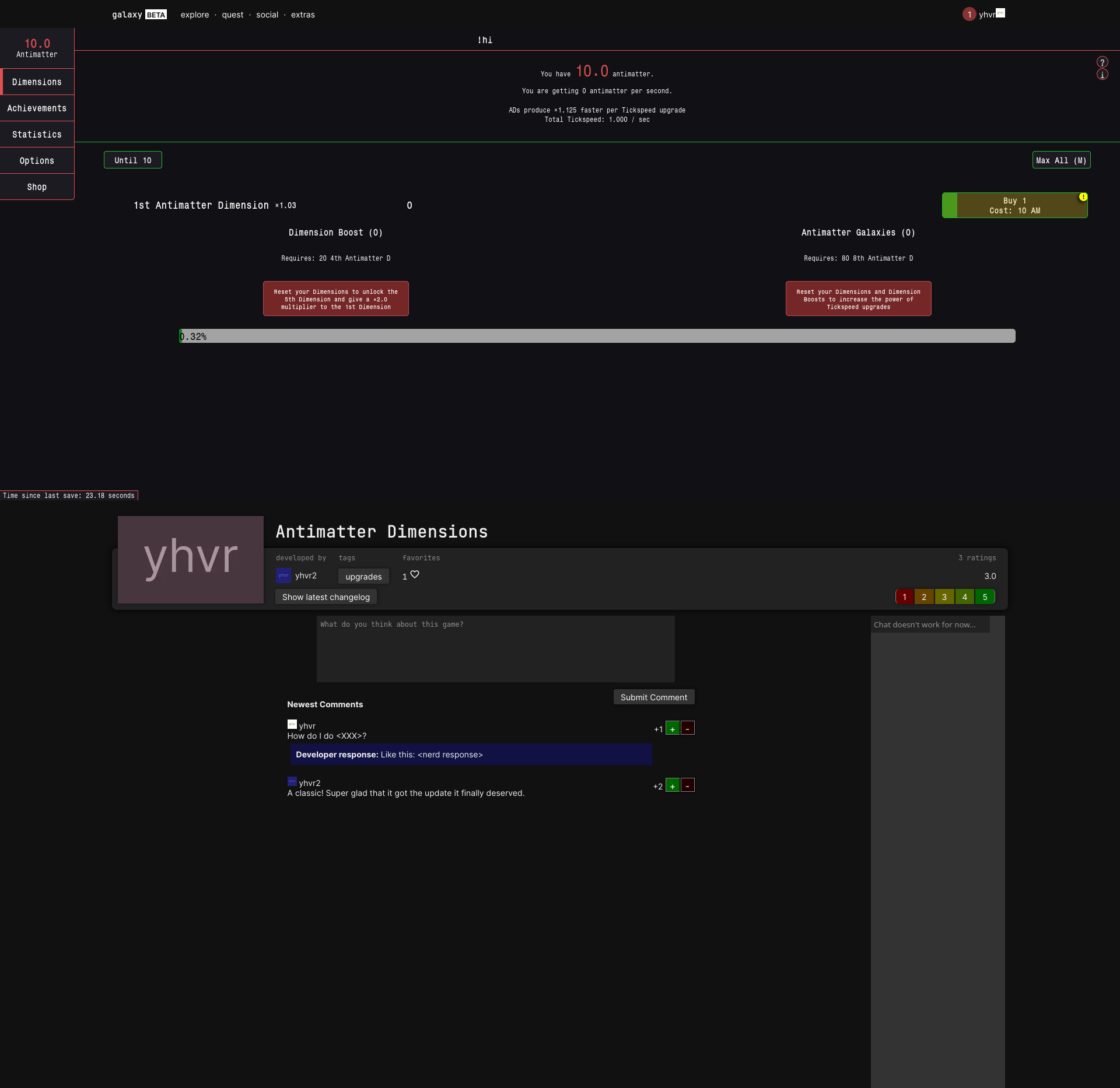Expand the Show latest changelog section
The height and width of the screenshot is (1088, 1120).
(325, 596)
